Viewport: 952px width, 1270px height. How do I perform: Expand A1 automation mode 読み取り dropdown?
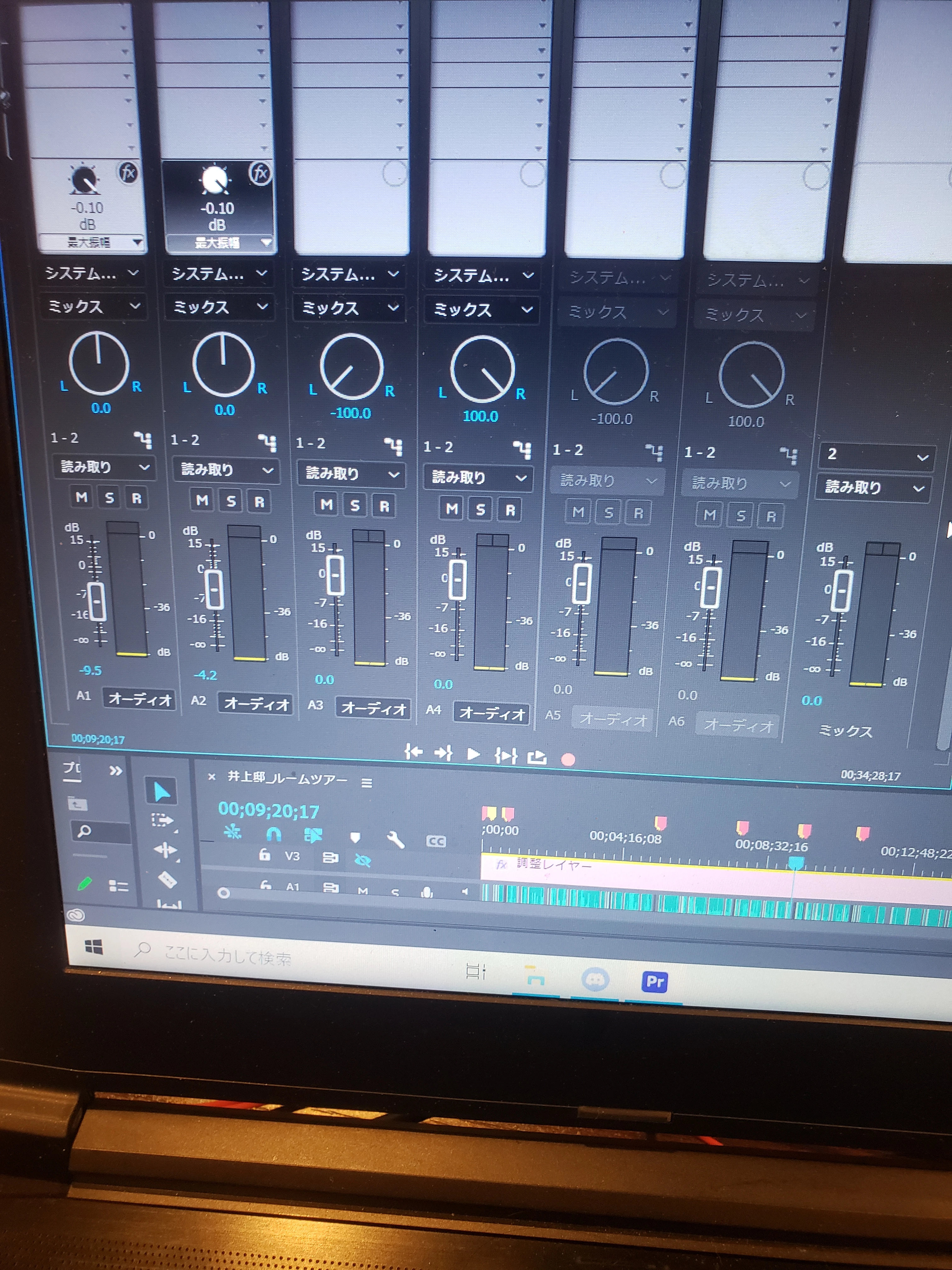pos(105,467)
